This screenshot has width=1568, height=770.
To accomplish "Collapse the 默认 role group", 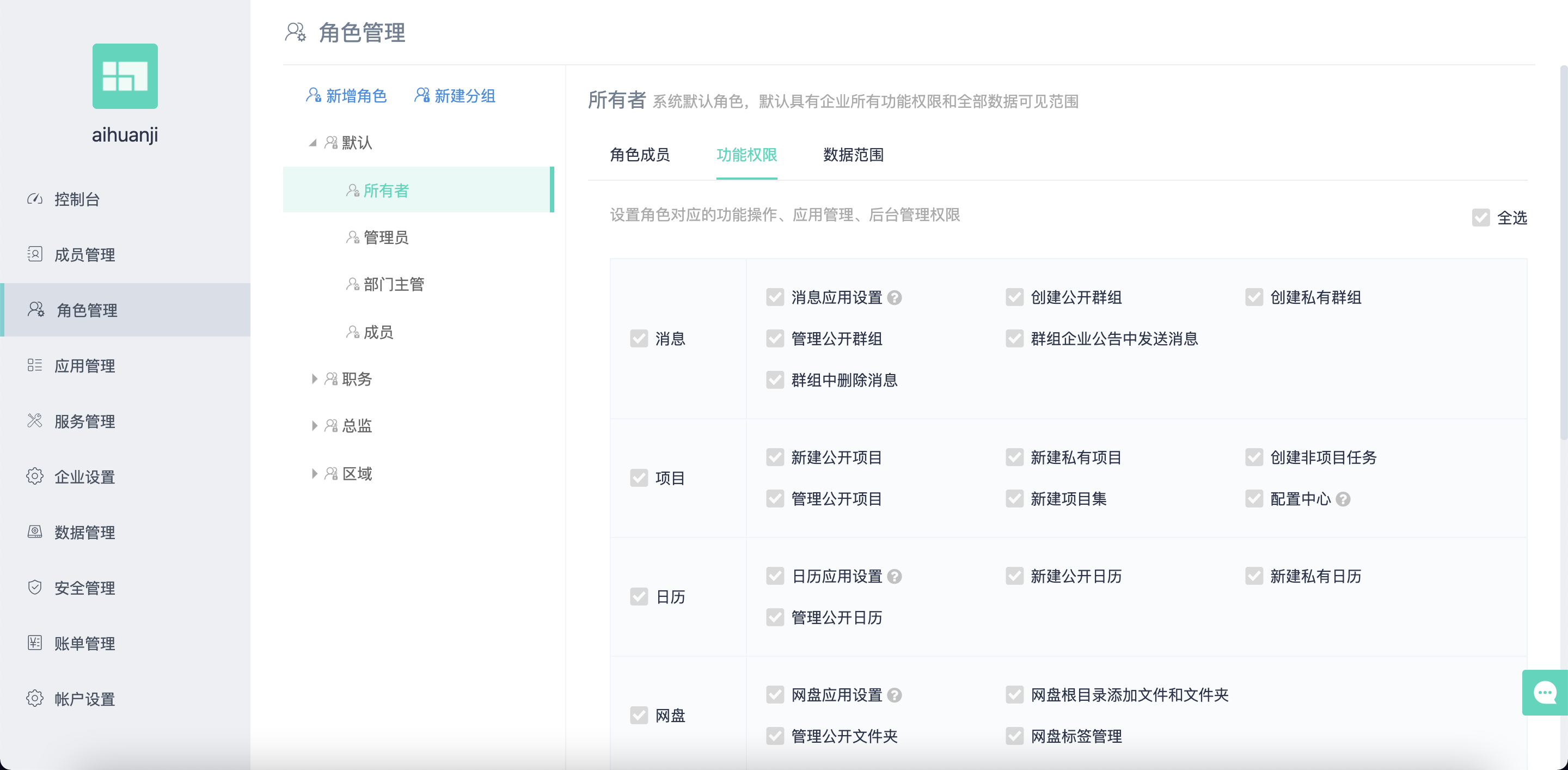I will (x=313, y=143).
